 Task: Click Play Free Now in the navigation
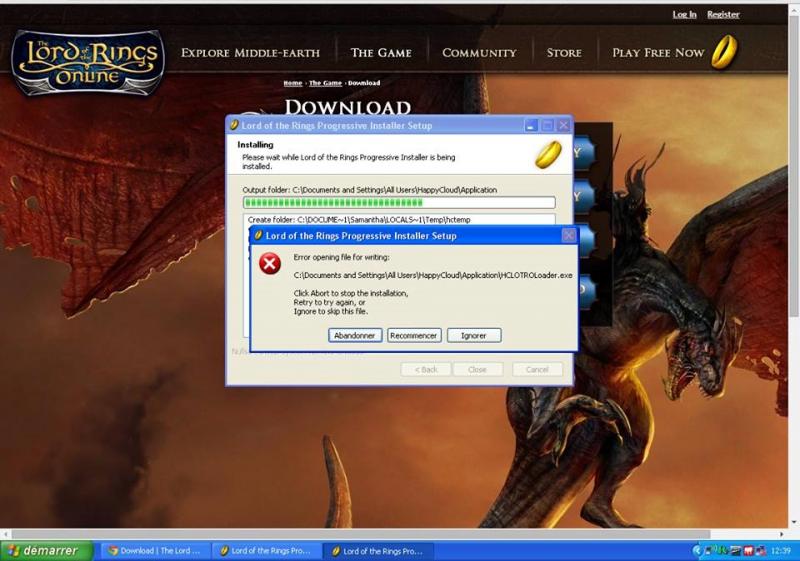pyautogui.click(x=658, y=53)
